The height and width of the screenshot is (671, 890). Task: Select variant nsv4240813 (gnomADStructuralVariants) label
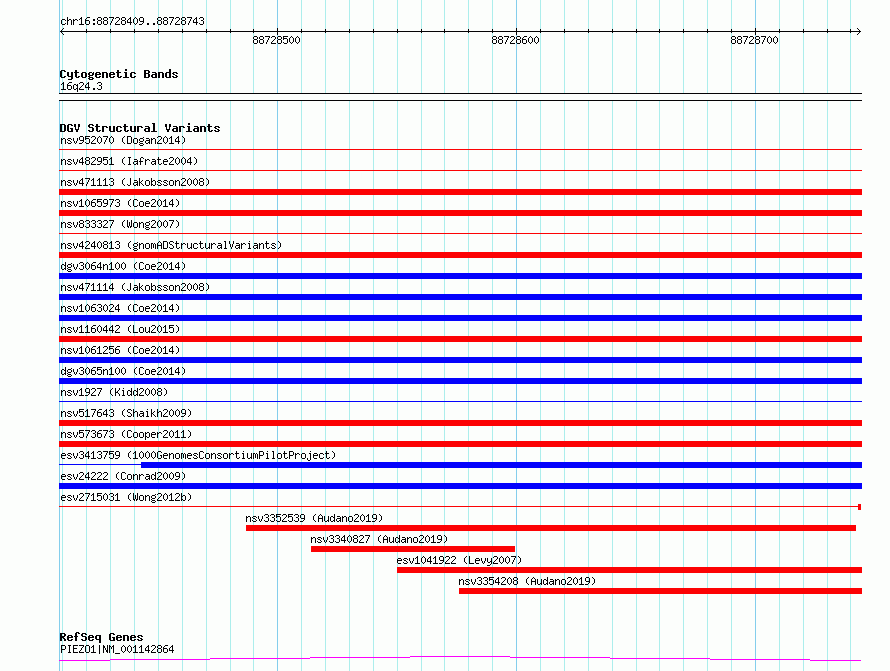tap(171, 245)
